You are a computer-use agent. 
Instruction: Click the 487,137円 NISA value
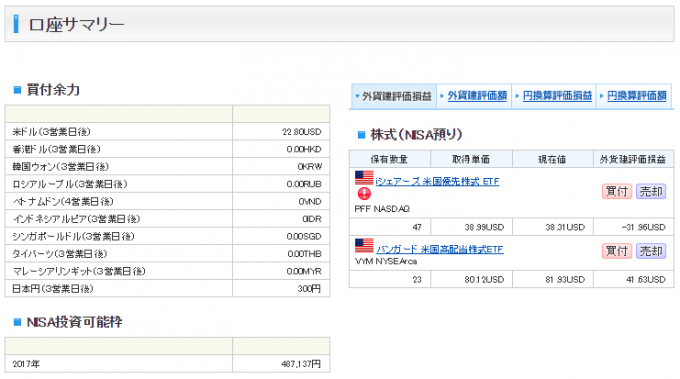point(301,364)
